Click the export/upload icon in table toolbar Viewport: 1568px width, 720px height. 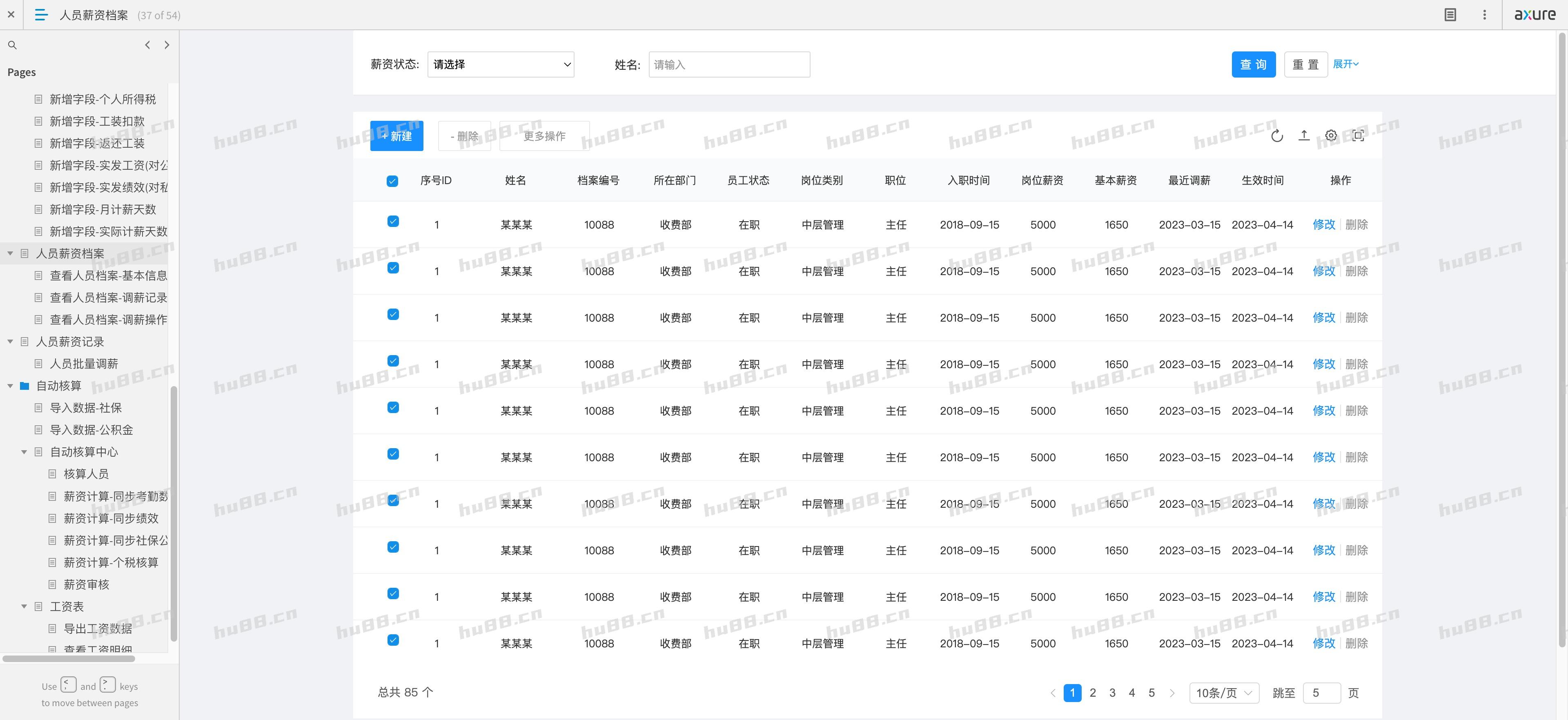tap(1305, 136)
